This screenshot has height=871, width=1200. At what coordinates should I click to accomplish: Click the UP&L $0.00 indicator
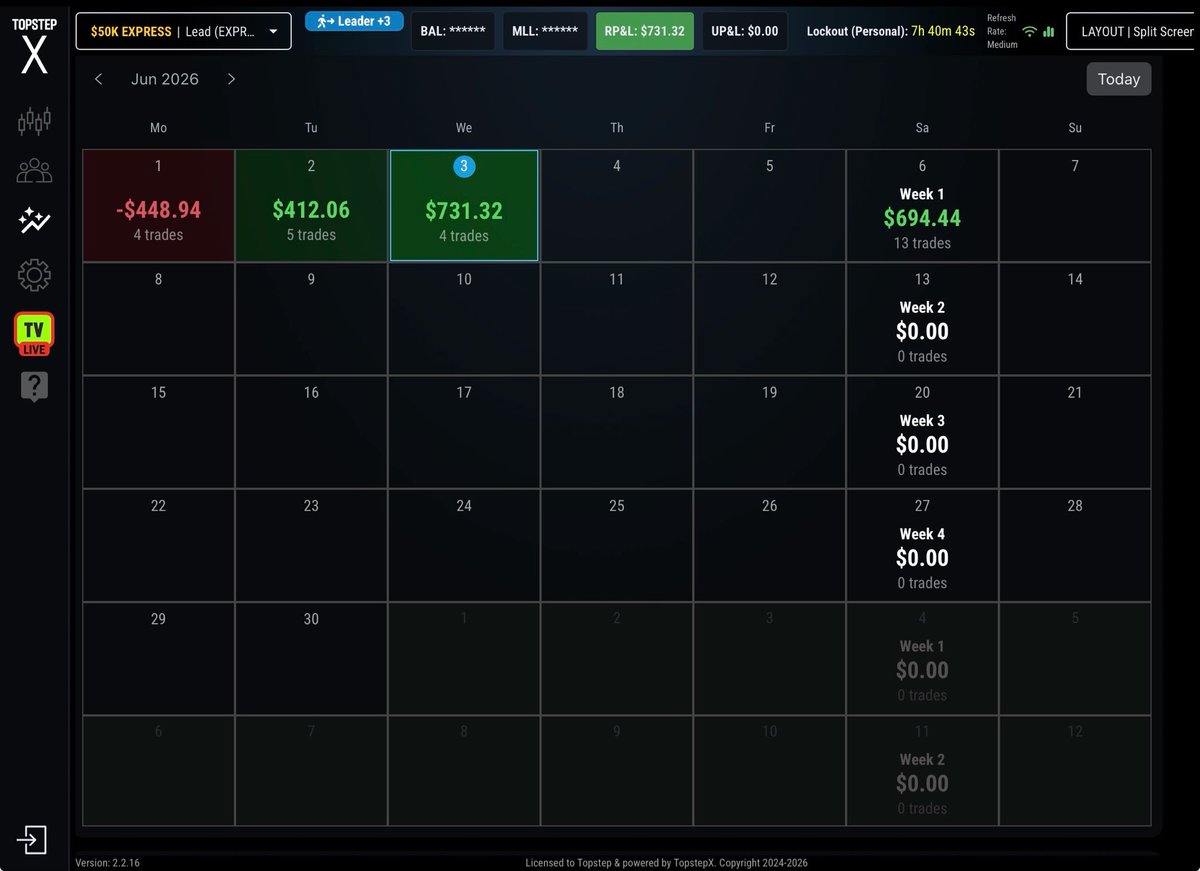(x=745, y=31)
